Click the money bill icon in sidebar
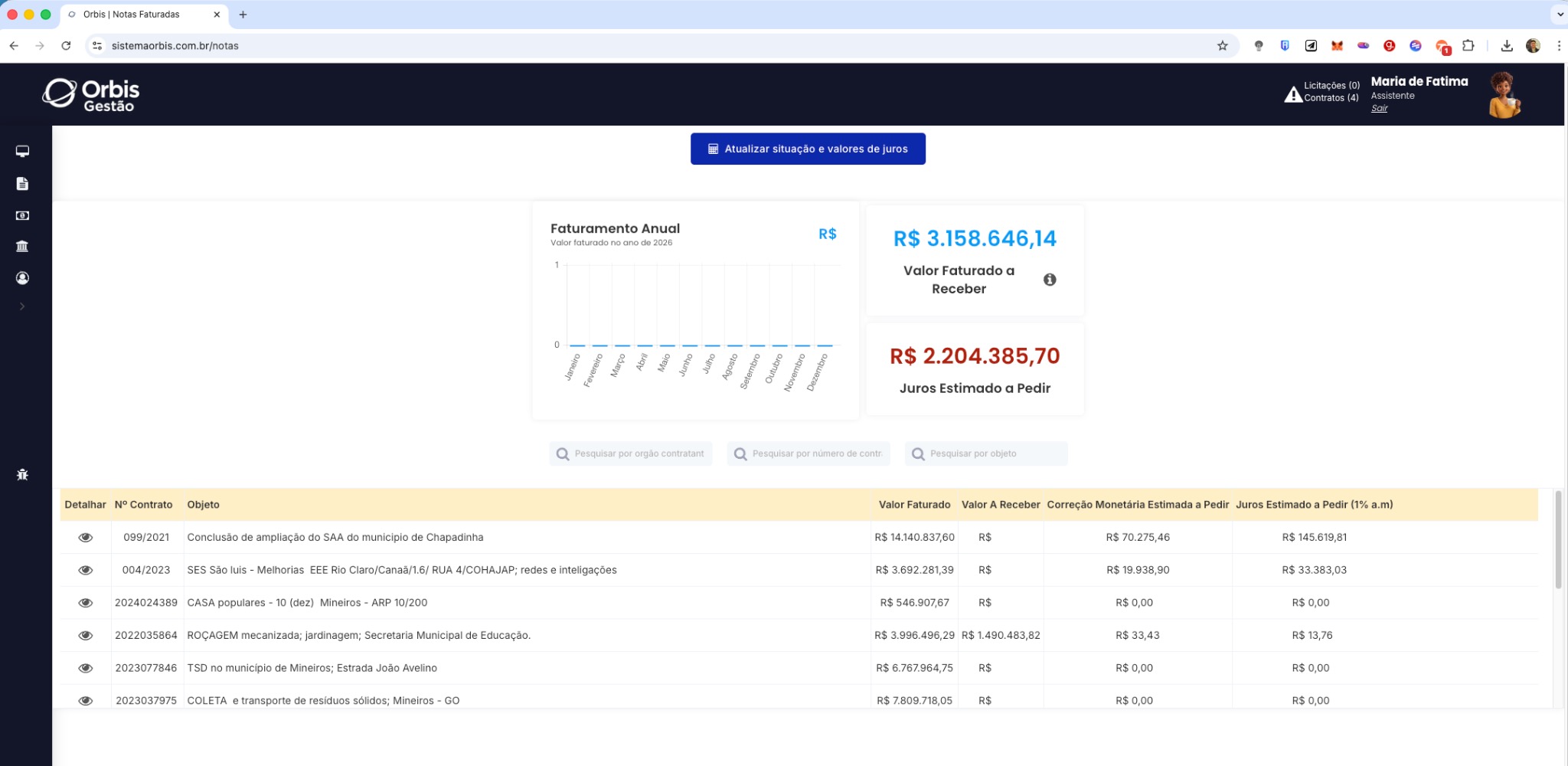The height and width of the screenshot is (766, 1568). 22,216
